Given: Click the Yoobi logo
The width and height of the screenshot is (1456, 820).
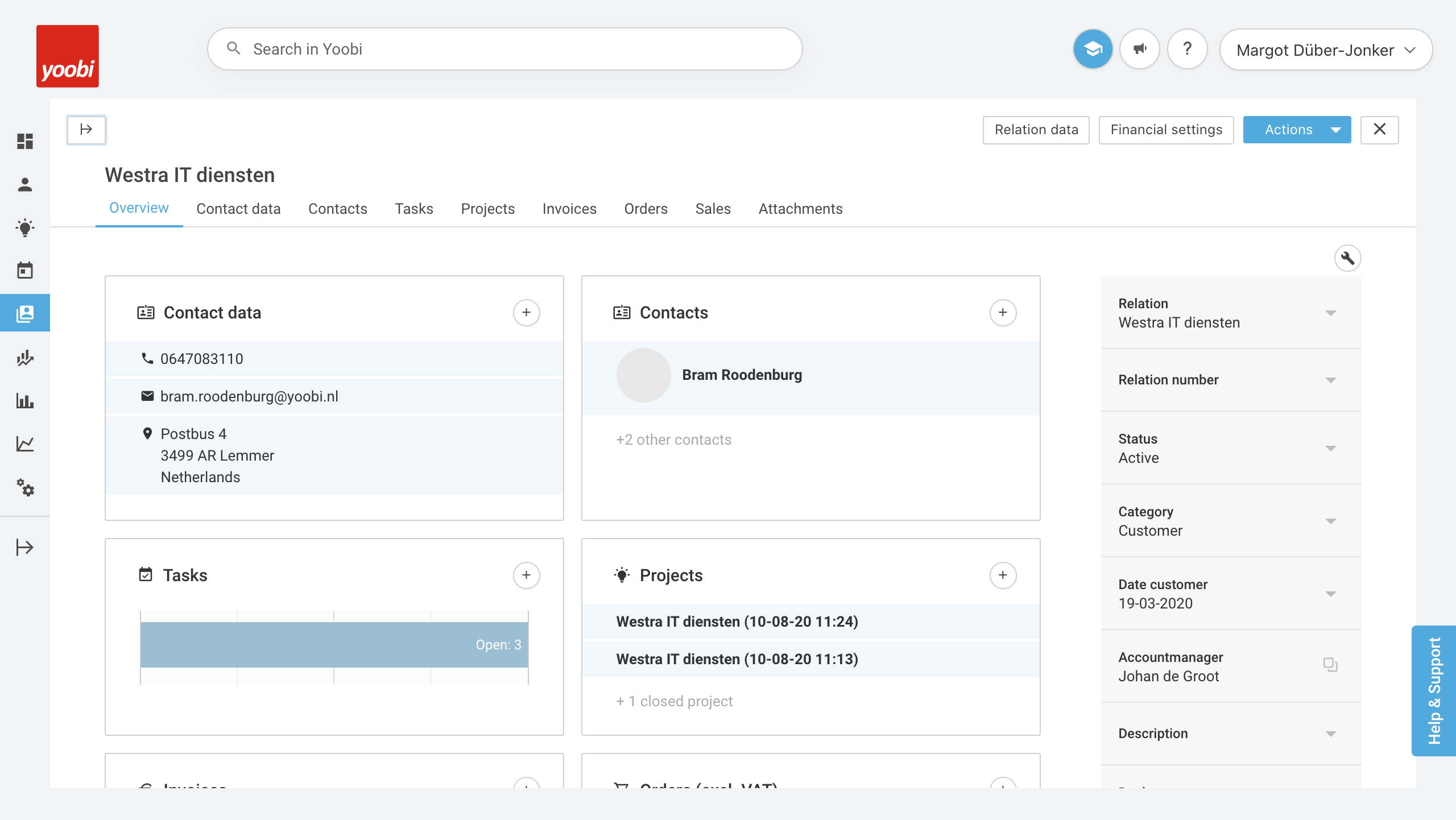Looking at the screenshot, I should click(68, 56).
